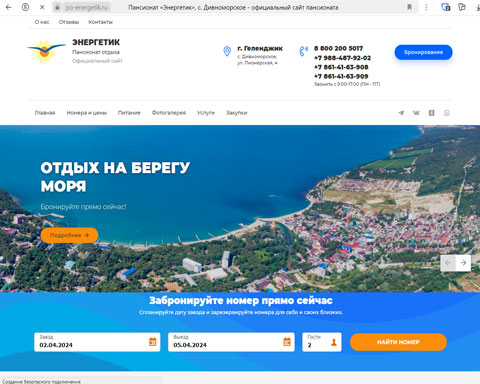
Task: Click 'Забронируйте номер прямо сейчас' heading
Action: click(241, 300)
